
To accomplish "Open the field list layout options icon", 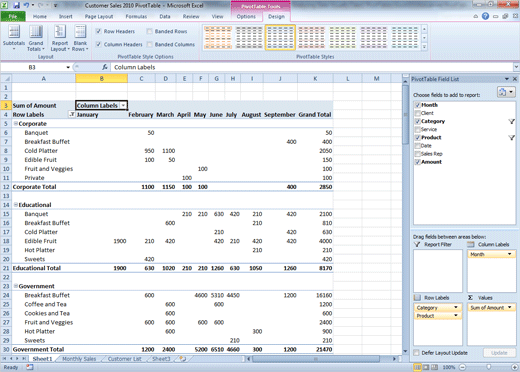I will click(x=506, y=92).
